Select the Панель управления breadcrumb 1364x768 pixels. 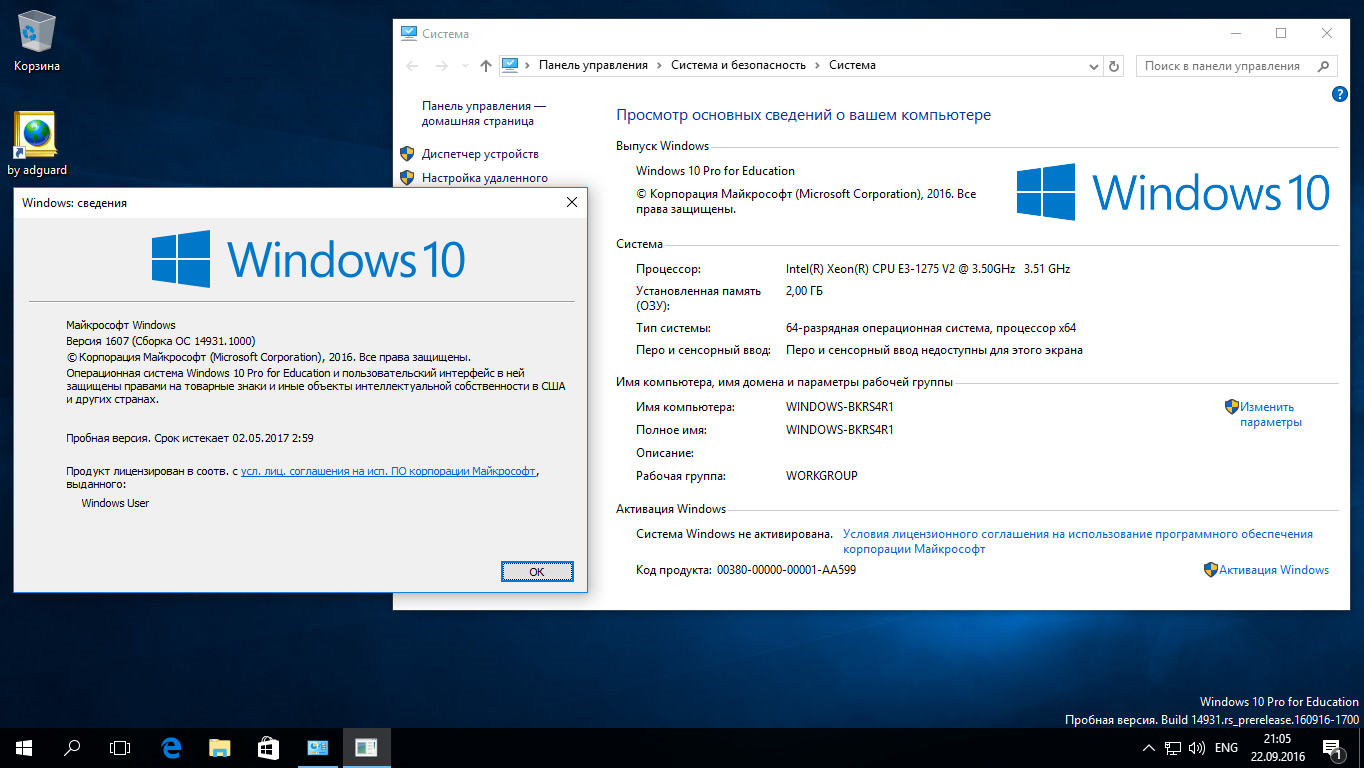point(593,65)
